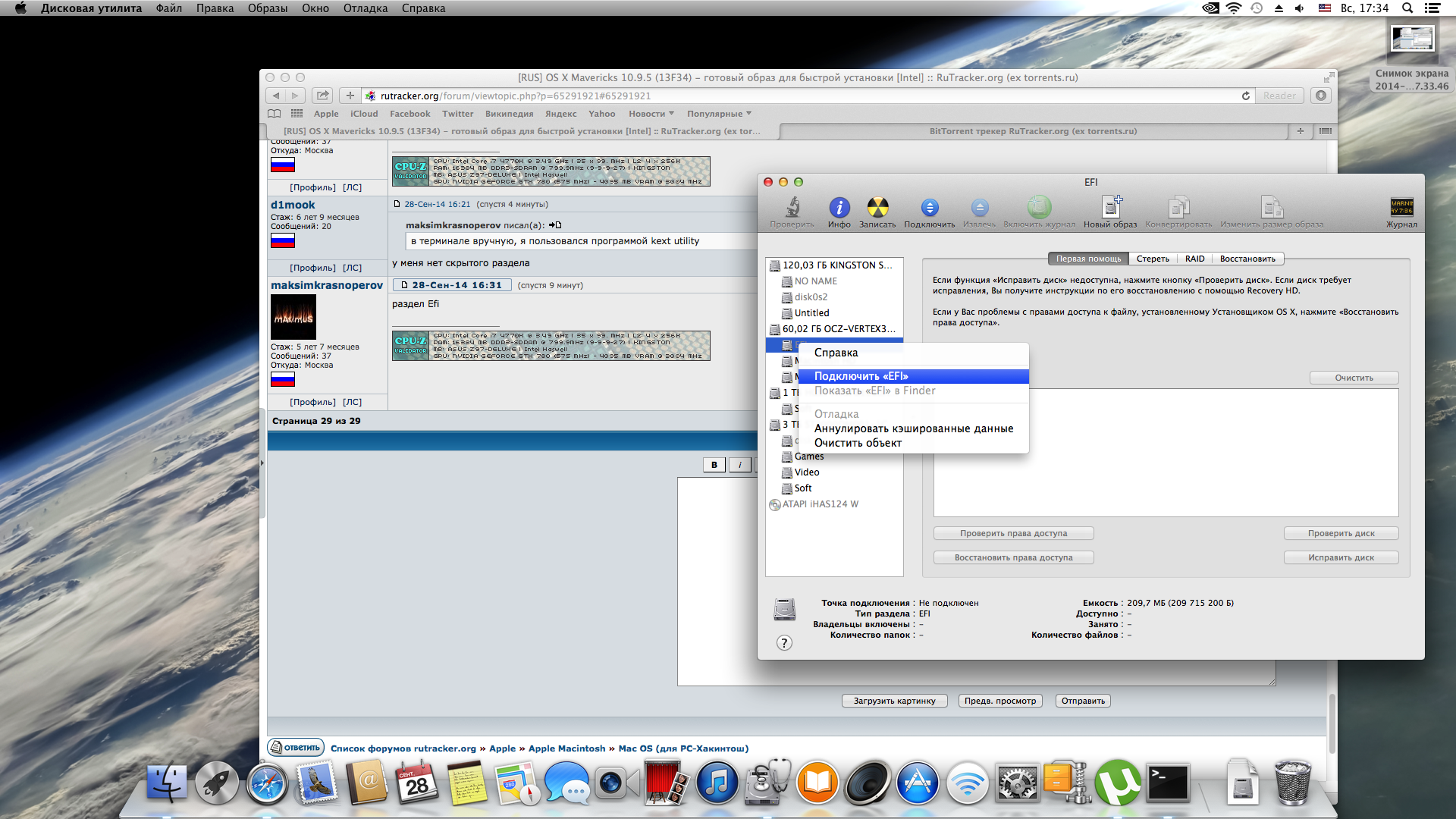
Task: Switch to the RAID tab
Action: (1194, 259)
